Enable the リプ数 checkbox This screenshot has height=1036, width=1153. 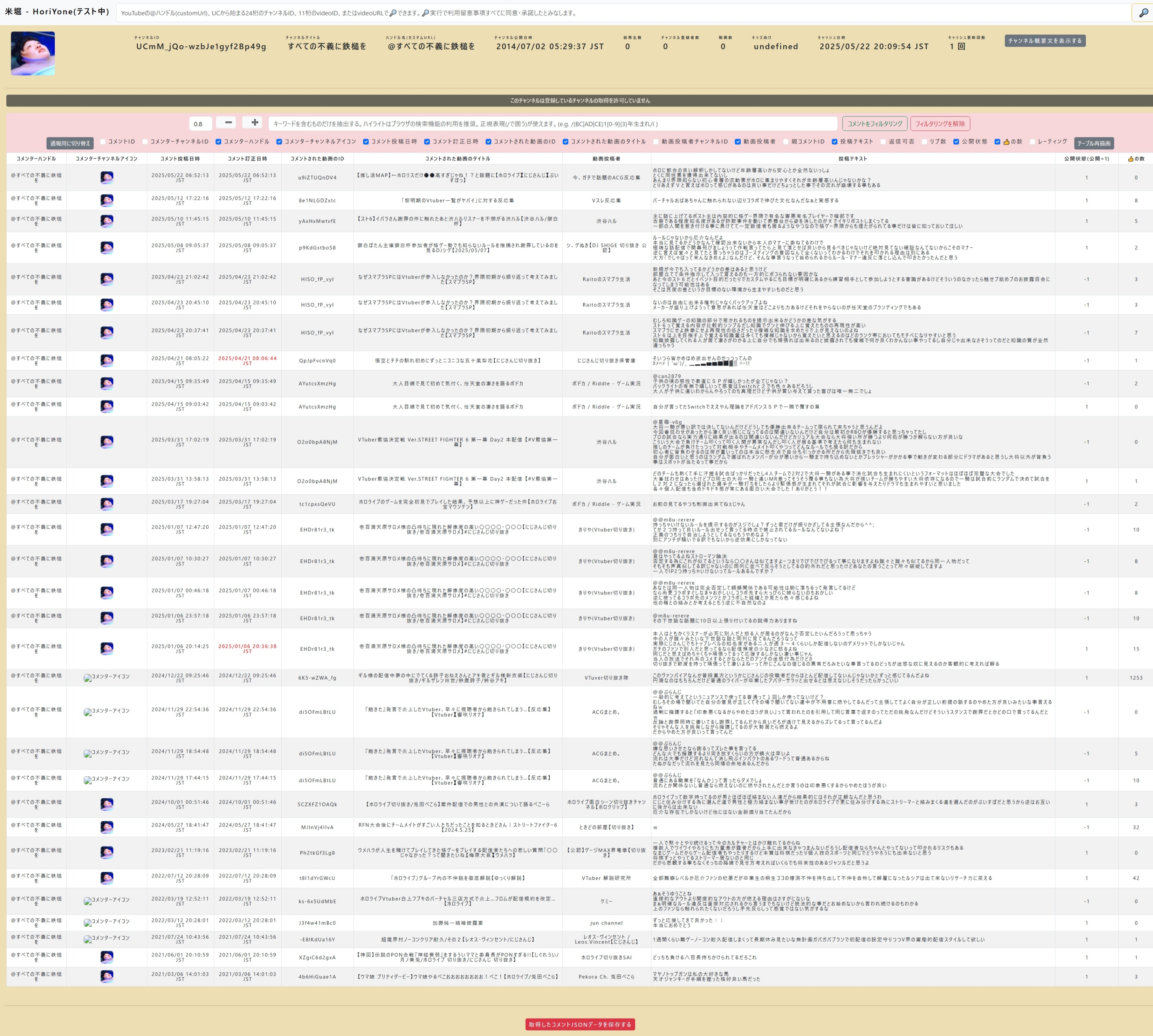924,142
